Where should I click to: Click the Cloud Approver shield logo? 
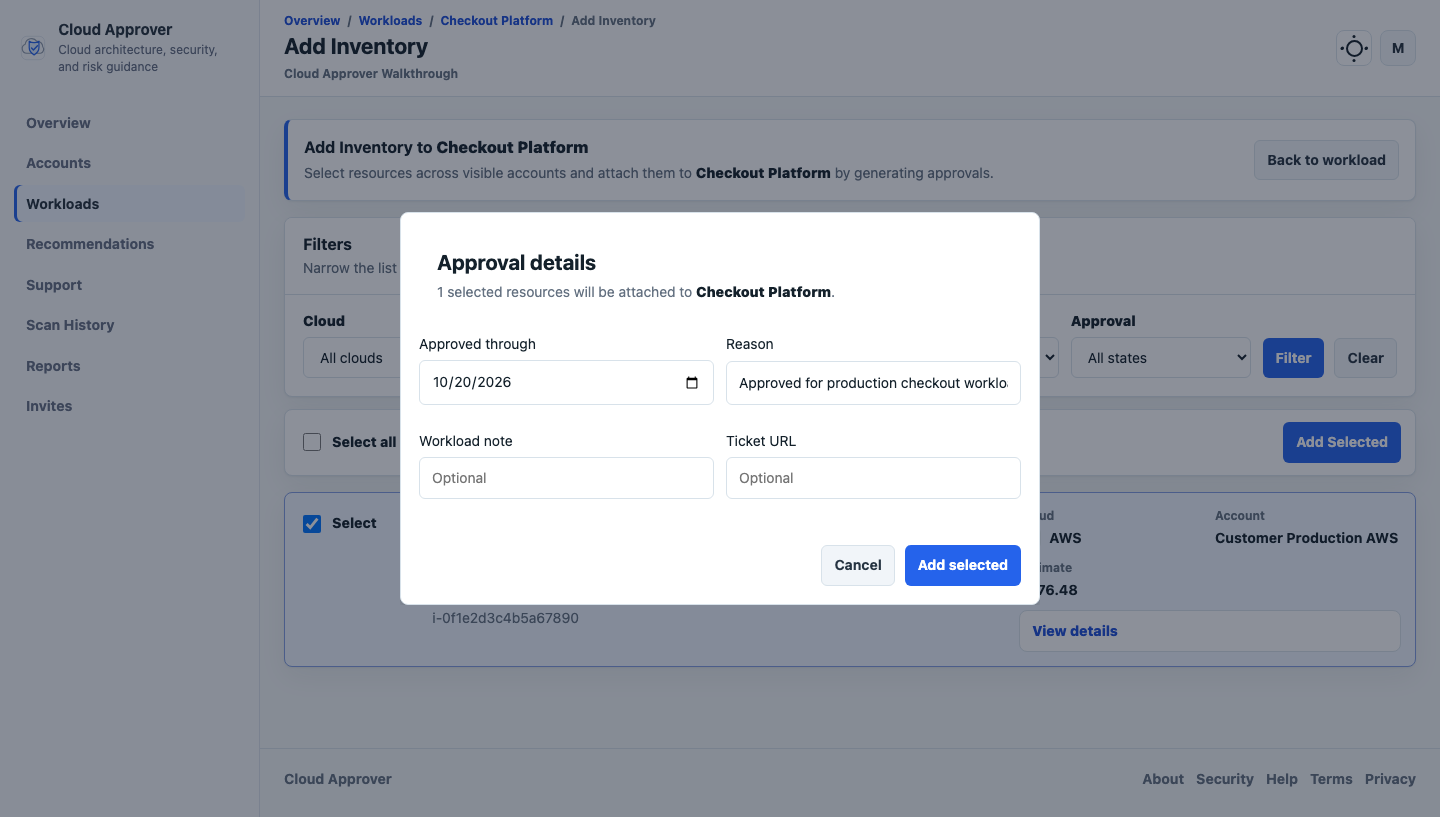pos(33,47)
